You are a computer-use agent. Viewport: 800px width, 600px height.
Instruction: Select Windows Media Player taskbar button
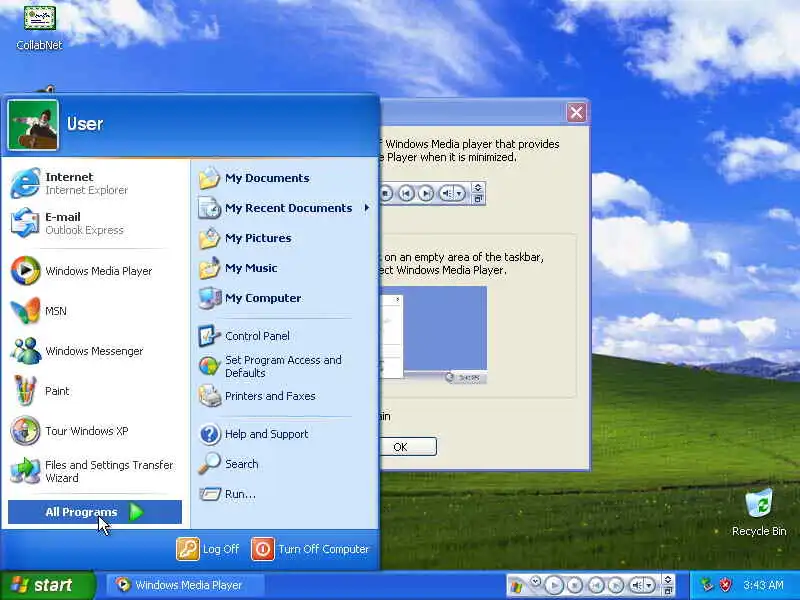pyautogui.click(x=186, y=585)
